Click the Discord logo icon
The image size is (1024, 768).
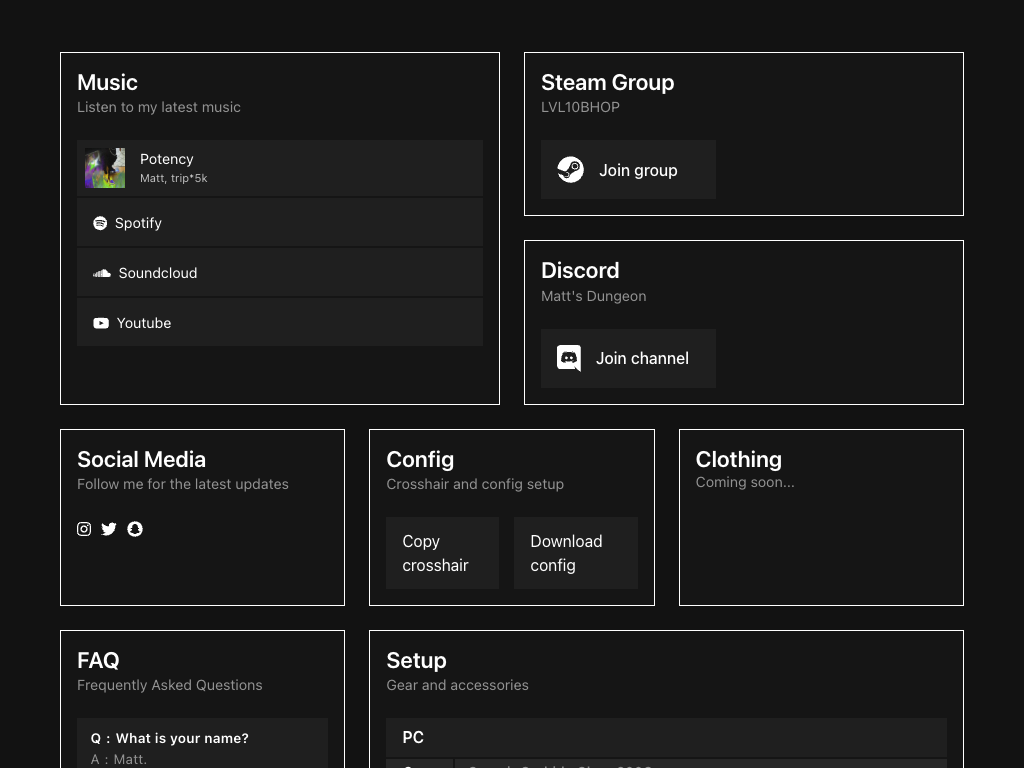569,358
